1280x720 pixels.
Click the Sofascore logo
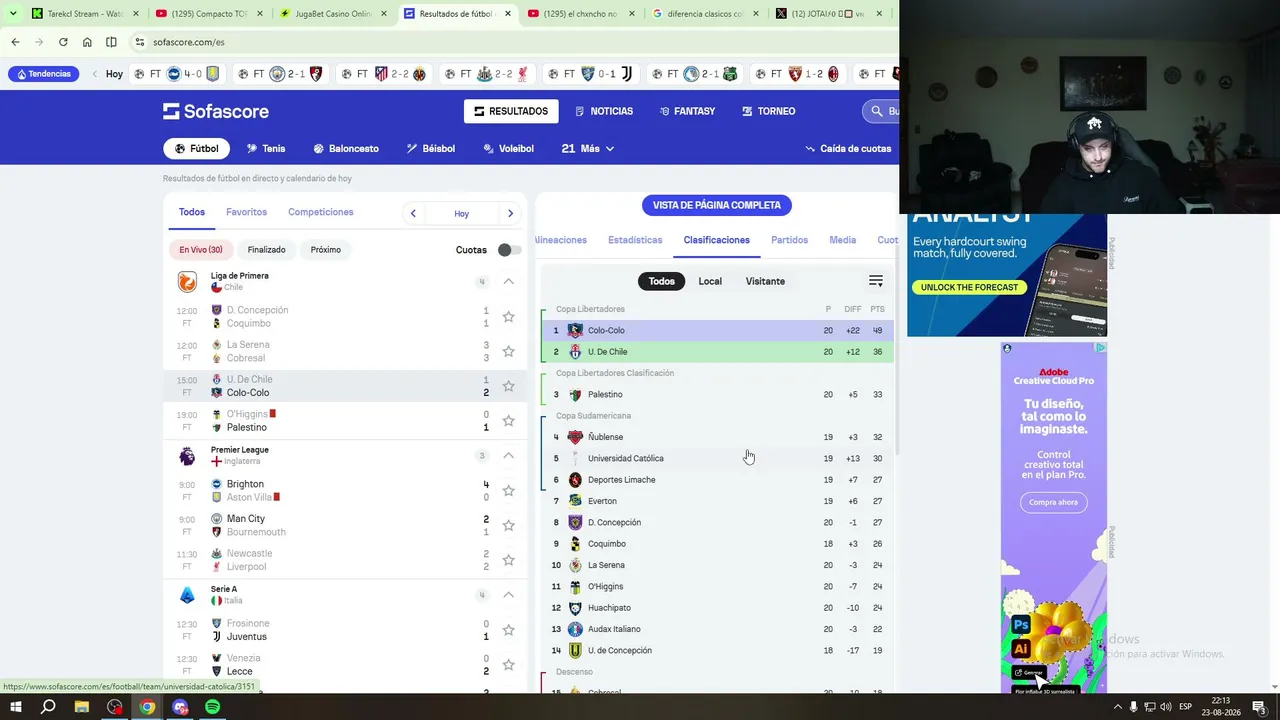214,111
